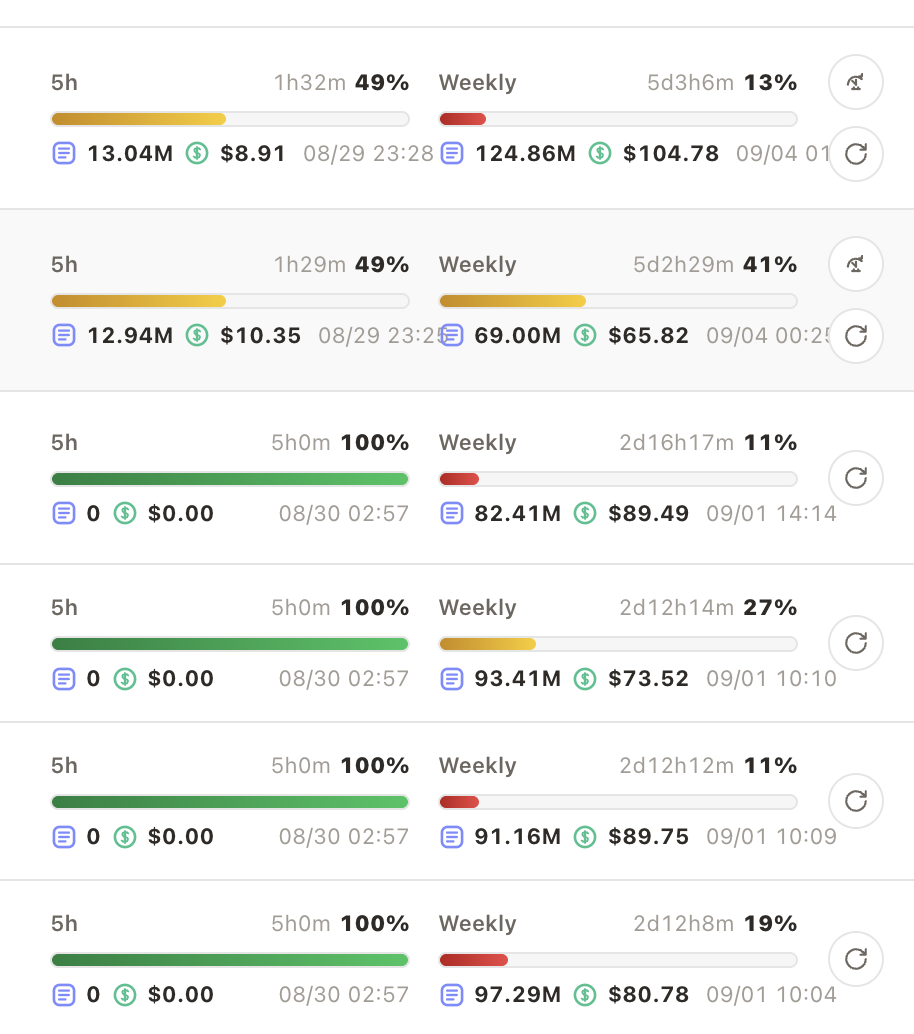The height and width of the screenshot is (1034, 914).
Task: Click the token icon next to 13.04M
Action: coord(64,154)
